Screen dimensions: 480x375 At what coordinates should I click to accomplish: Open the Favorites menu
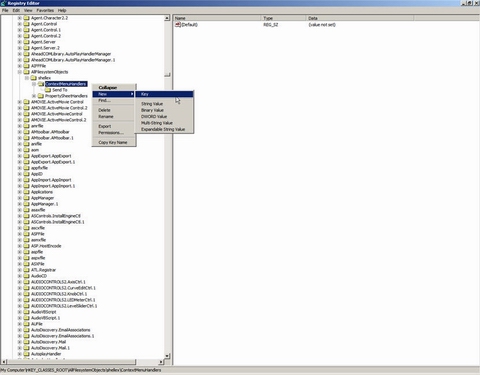[x=45, y=10]
